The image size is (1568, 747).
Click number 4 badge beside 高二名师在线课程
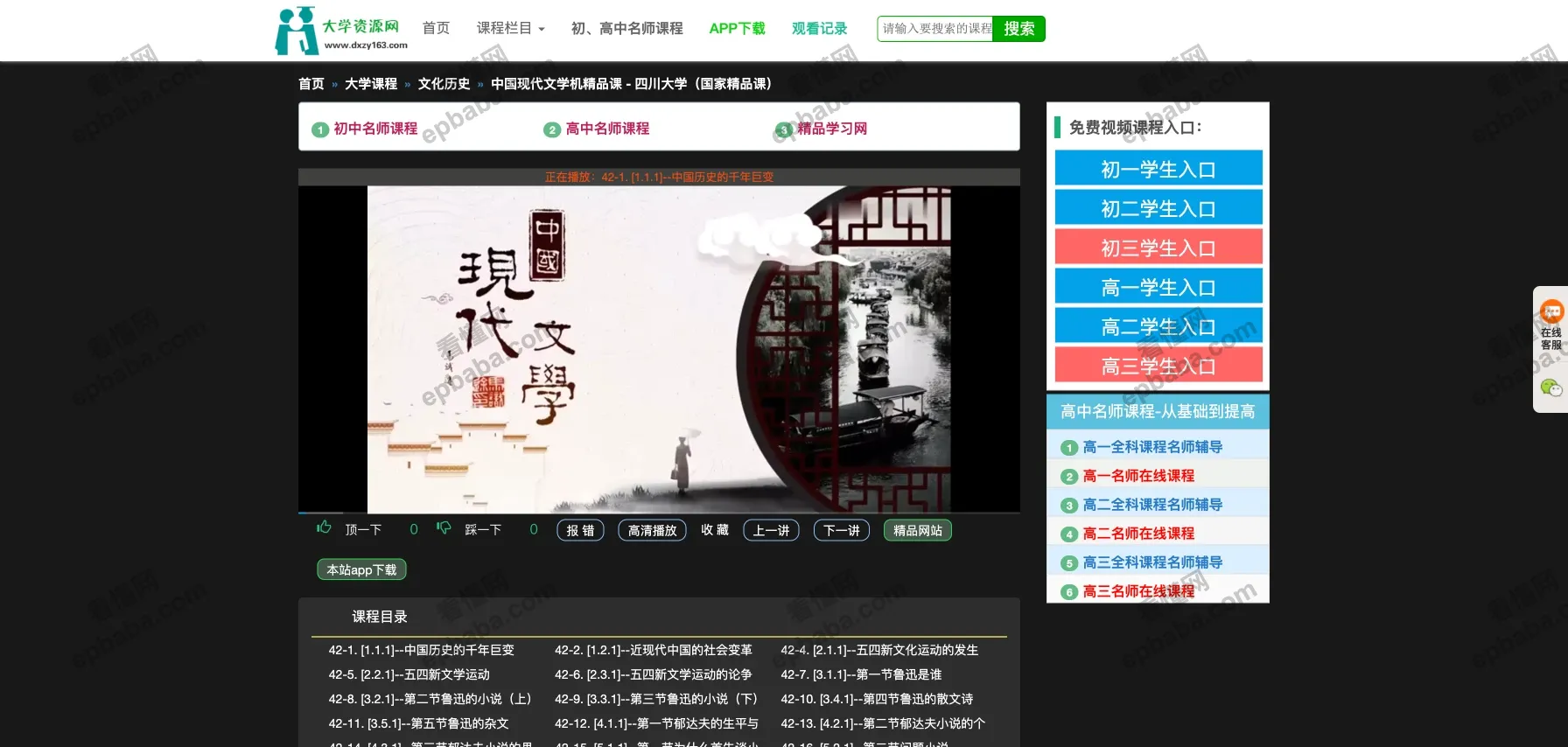(1068, 534)
